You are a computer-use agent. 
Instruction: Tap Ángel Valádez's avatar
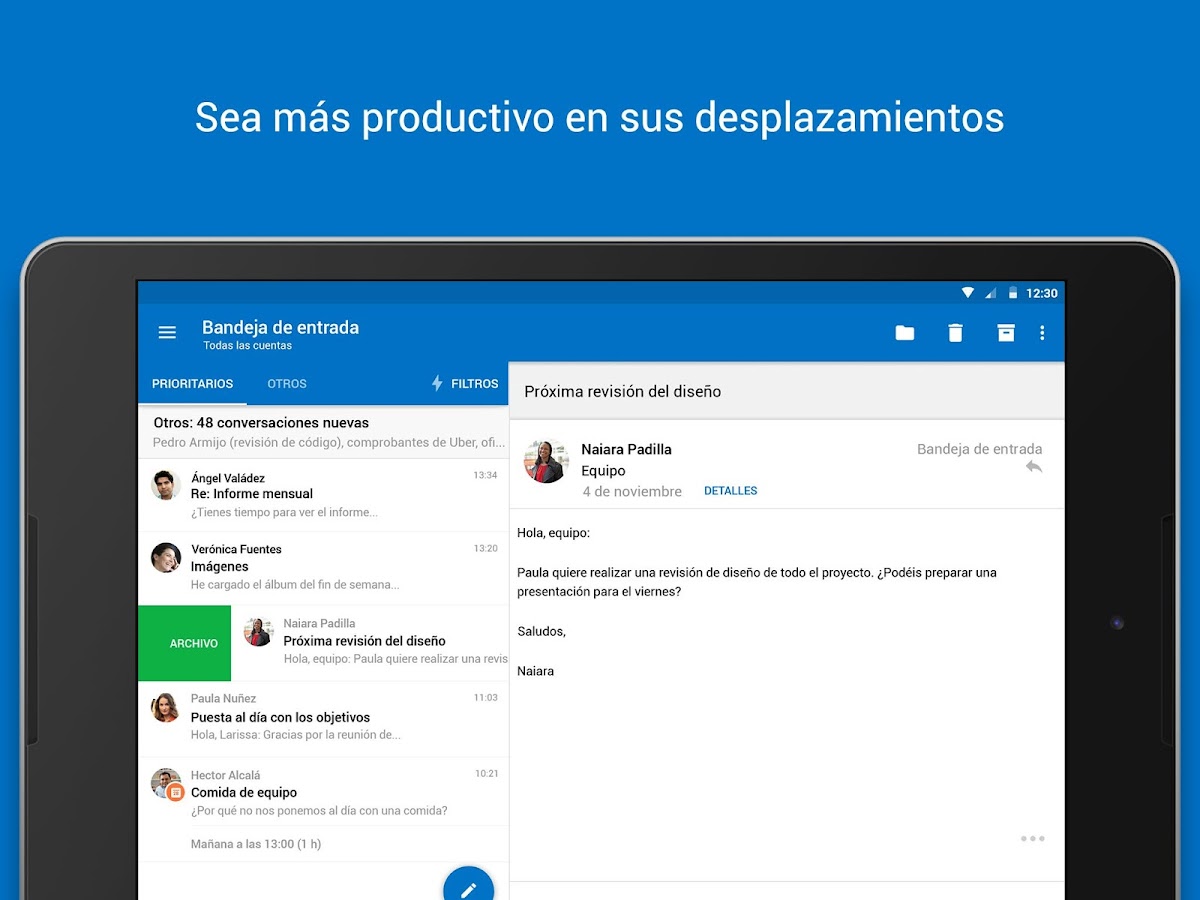click(x=165, y=485)
